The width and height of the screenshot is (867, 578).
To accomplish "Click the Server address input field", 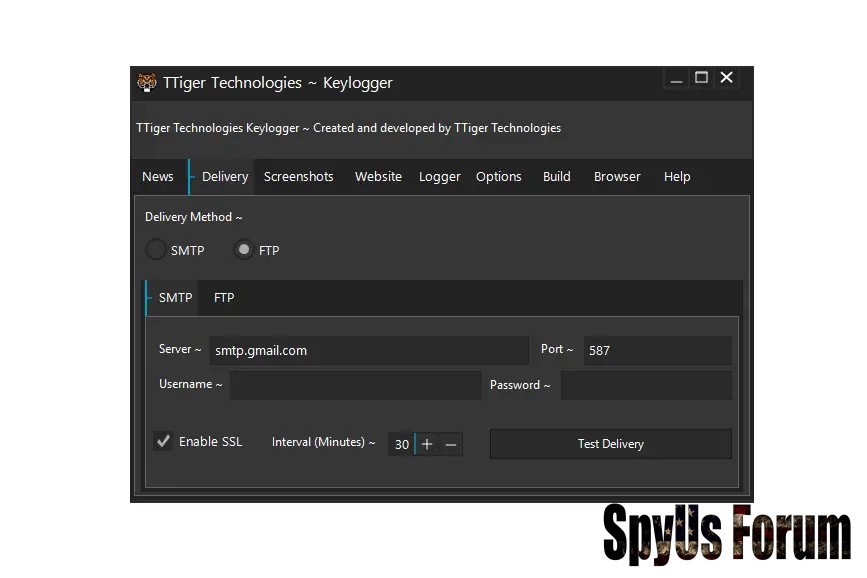I will point(368,350).
